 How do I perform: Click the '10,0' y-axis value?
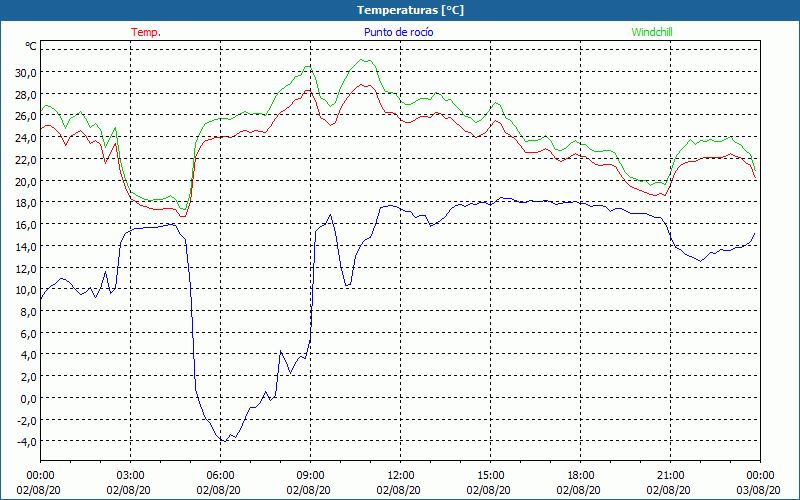26,290
